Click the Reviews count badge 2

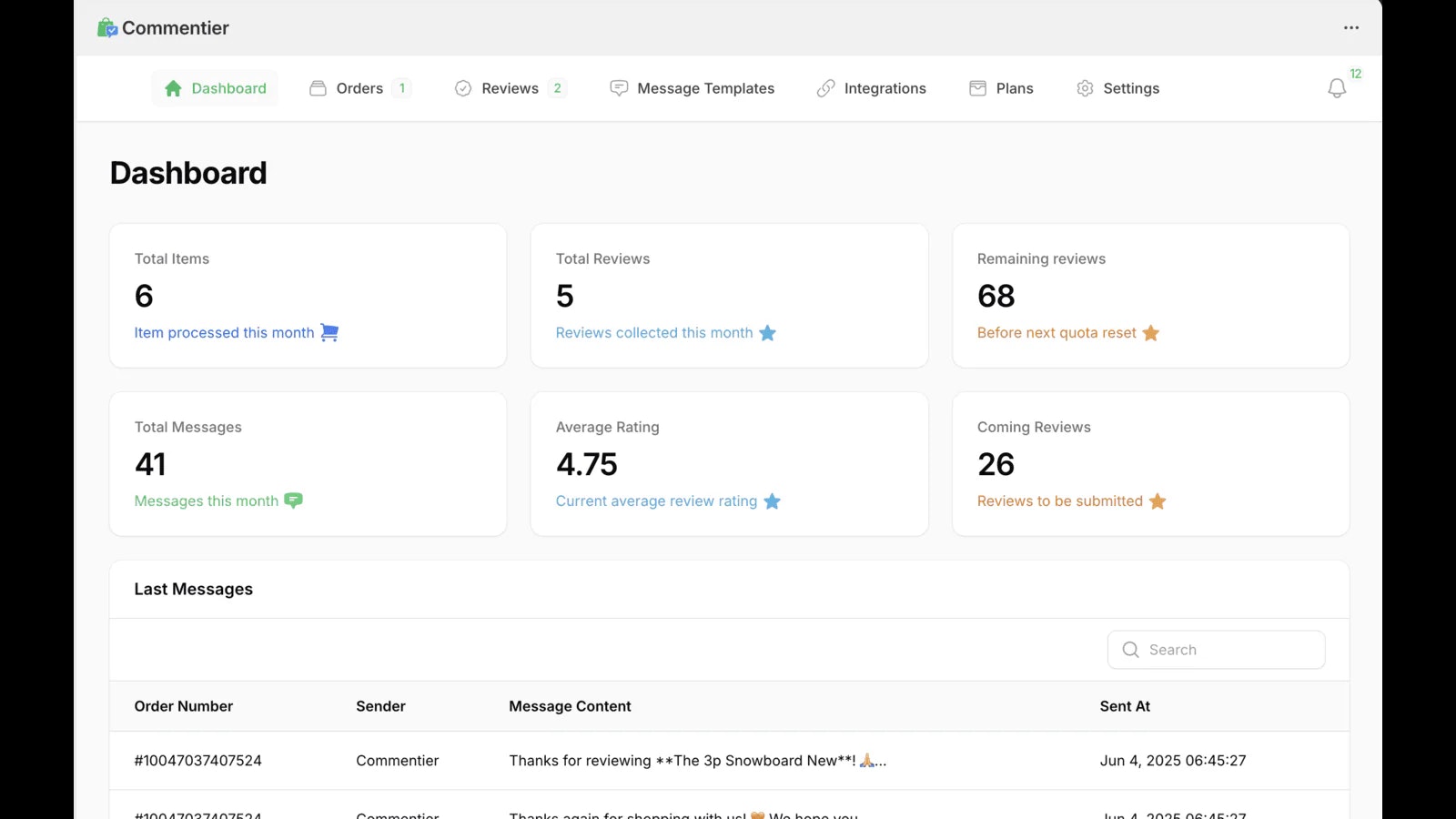click(x=558, y=88)
